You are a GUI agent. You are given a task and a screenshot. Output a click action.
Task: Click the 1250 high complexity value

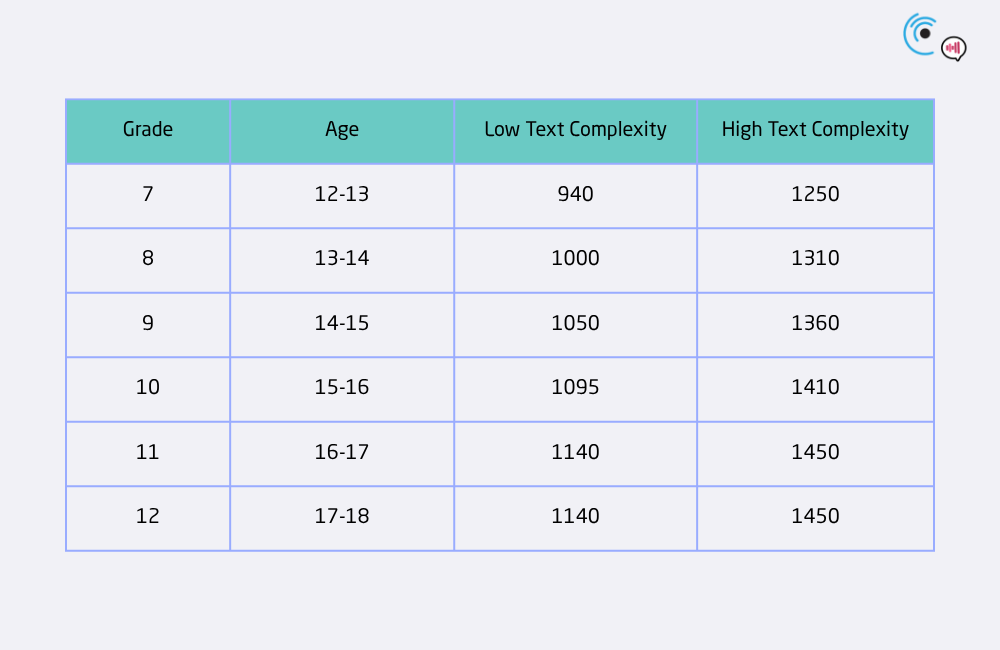[x=816, y=196]
